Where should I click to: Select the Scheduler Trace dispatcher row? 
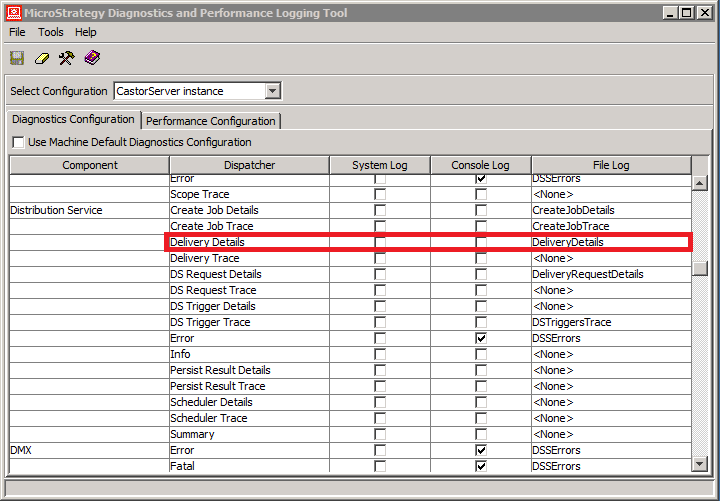coord(249,418)
